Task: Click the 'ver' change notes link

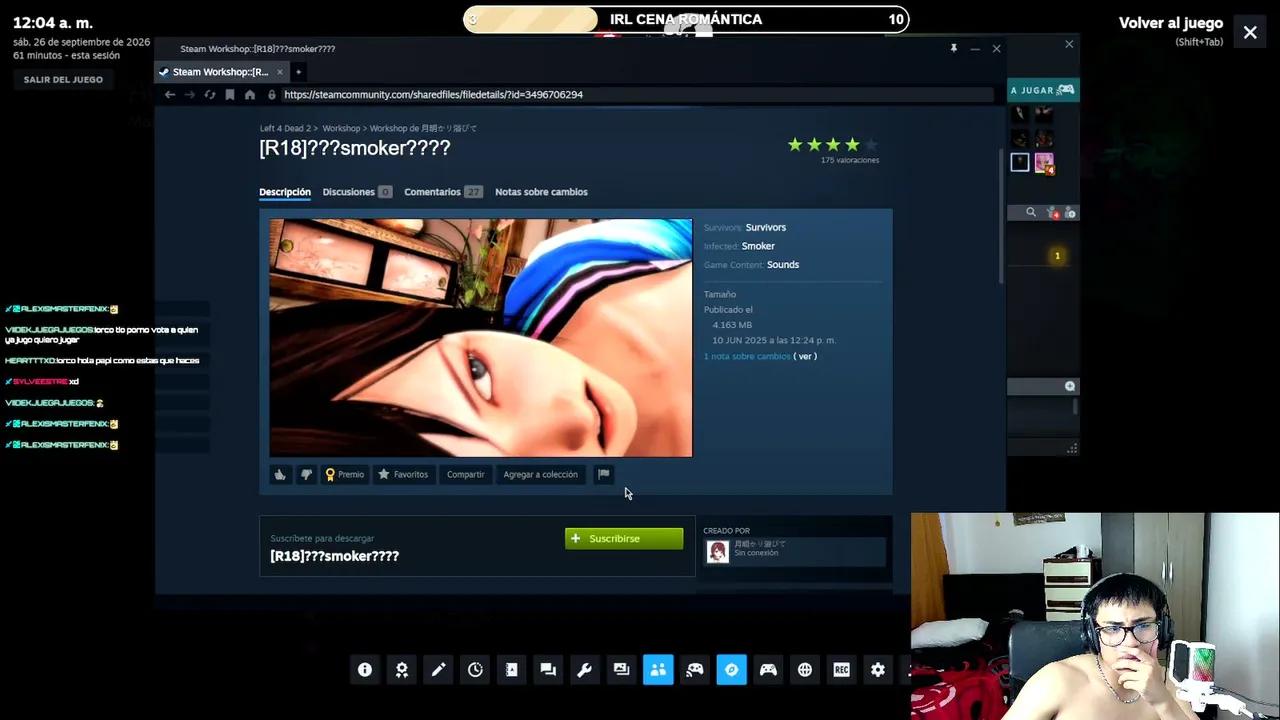Action: pos(806,356)
